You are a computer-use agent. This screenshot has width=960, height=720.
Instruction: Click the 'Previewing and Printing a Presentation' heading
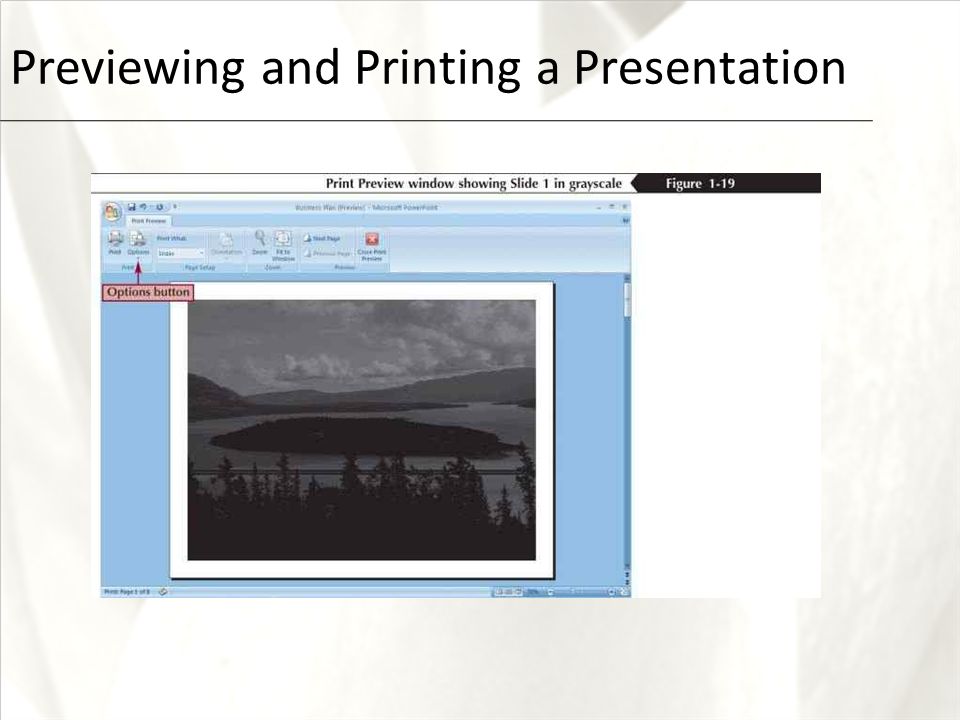coord(429,67)
